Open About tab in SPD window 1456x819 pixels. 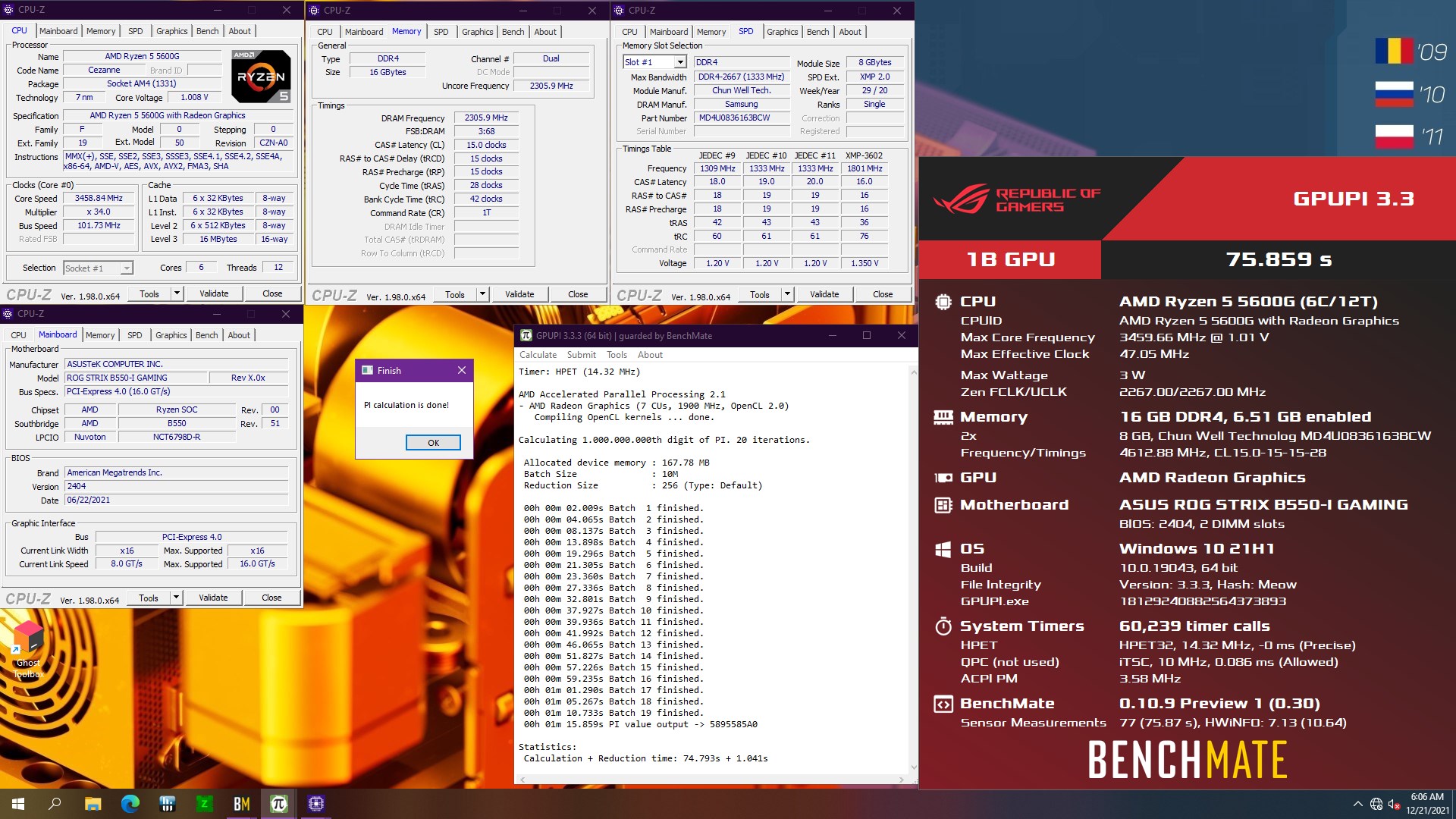[849, 32]
